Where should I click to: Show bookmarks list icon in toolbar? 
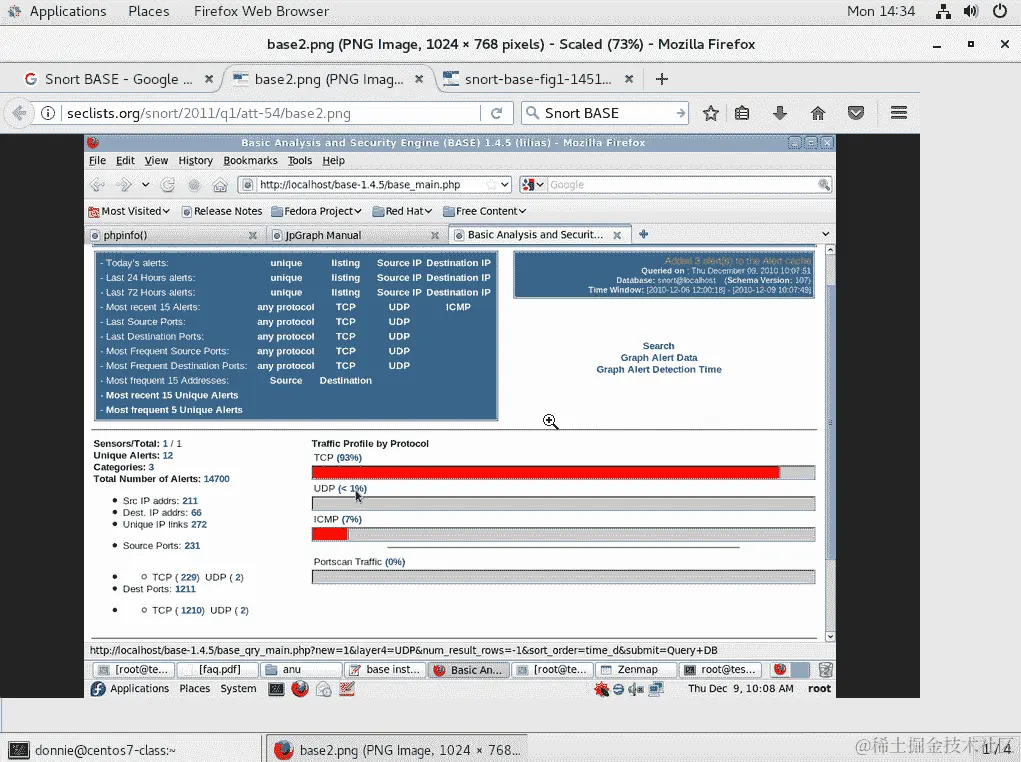pyautogui.click(x=742, y=113)
